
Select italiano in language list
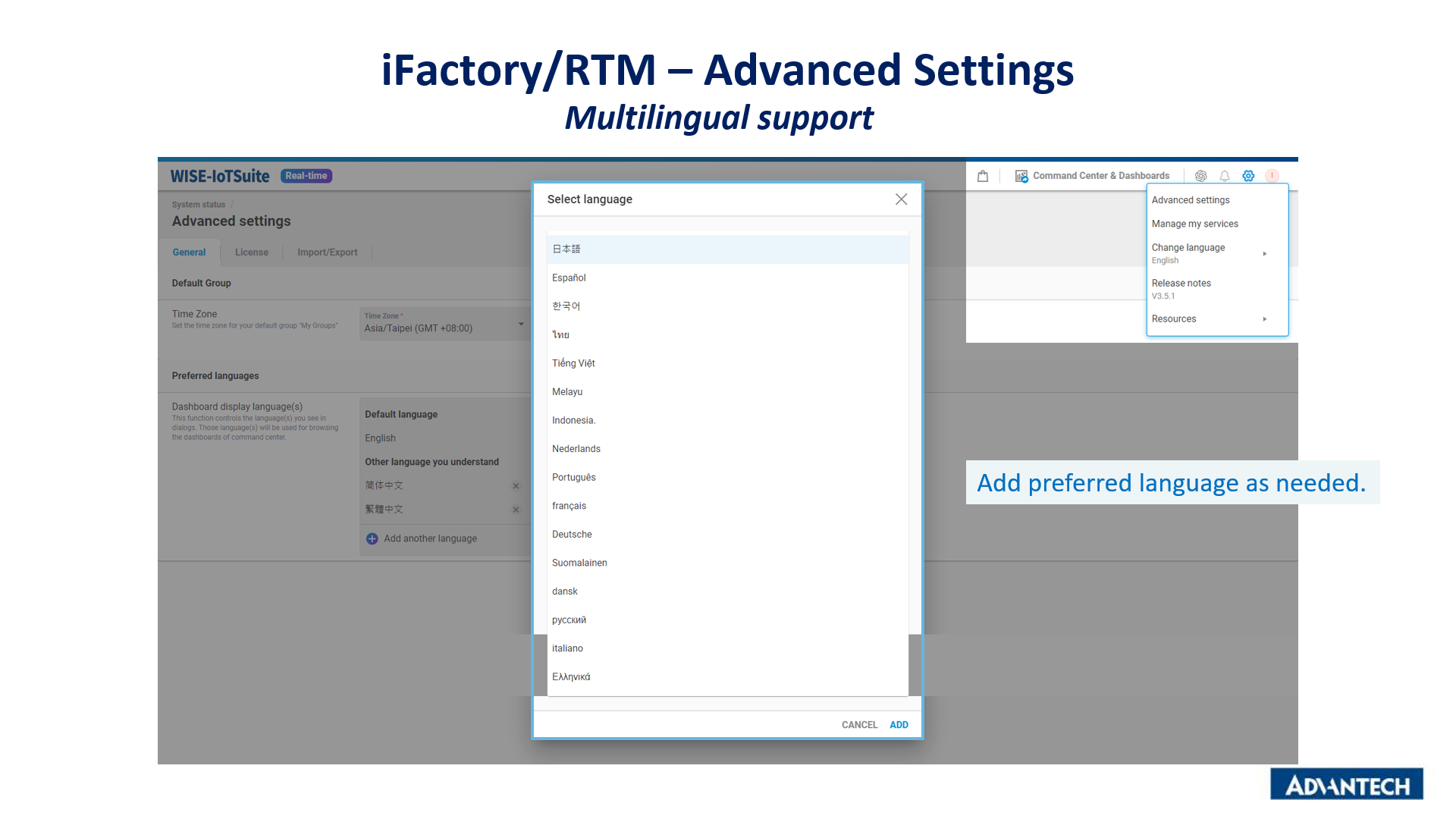tap(727, 648)
